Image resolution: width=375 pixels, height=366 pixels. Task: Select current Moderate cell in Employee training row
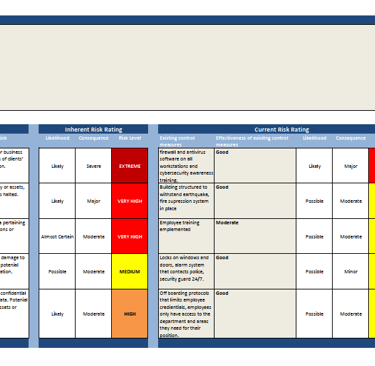tap(351, 236)
